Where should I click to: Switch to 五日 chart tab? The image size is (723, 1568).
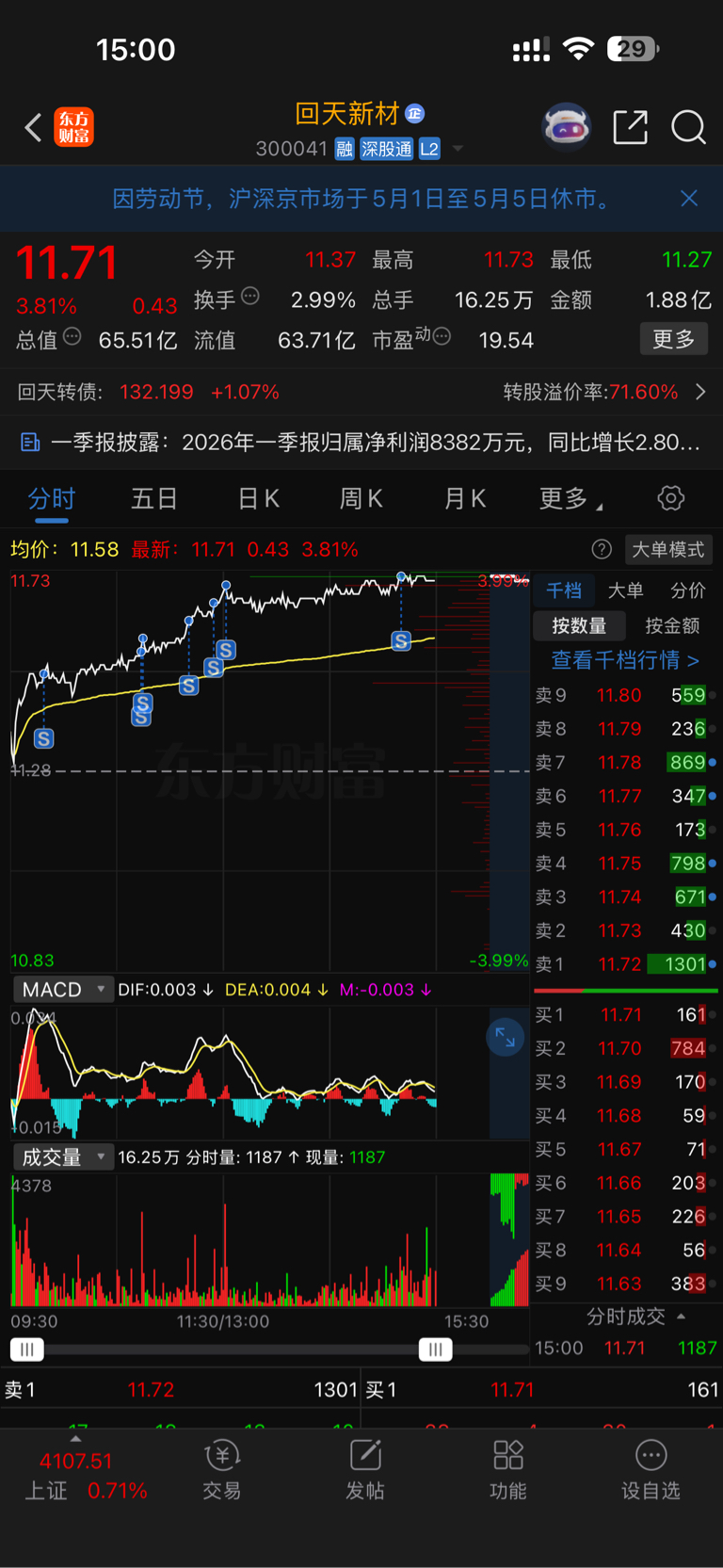pos(154,499)
